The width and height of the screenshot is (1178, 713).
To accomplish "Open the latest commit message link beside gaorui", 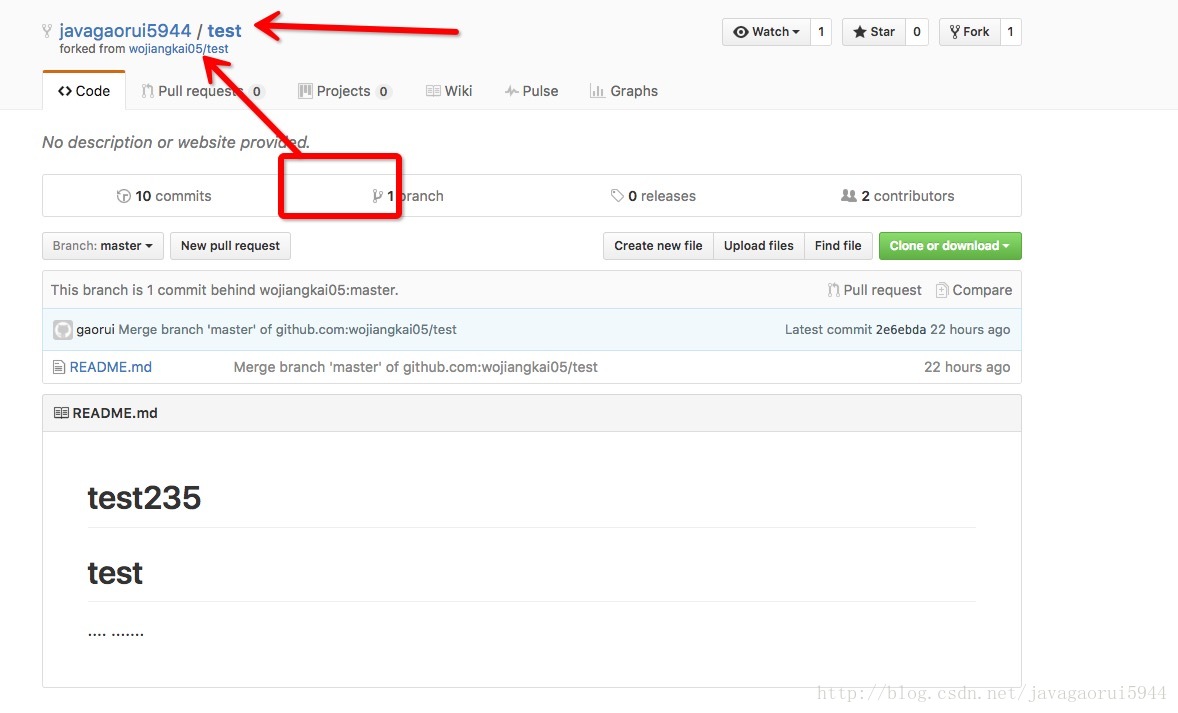I will tap(287, 330).
